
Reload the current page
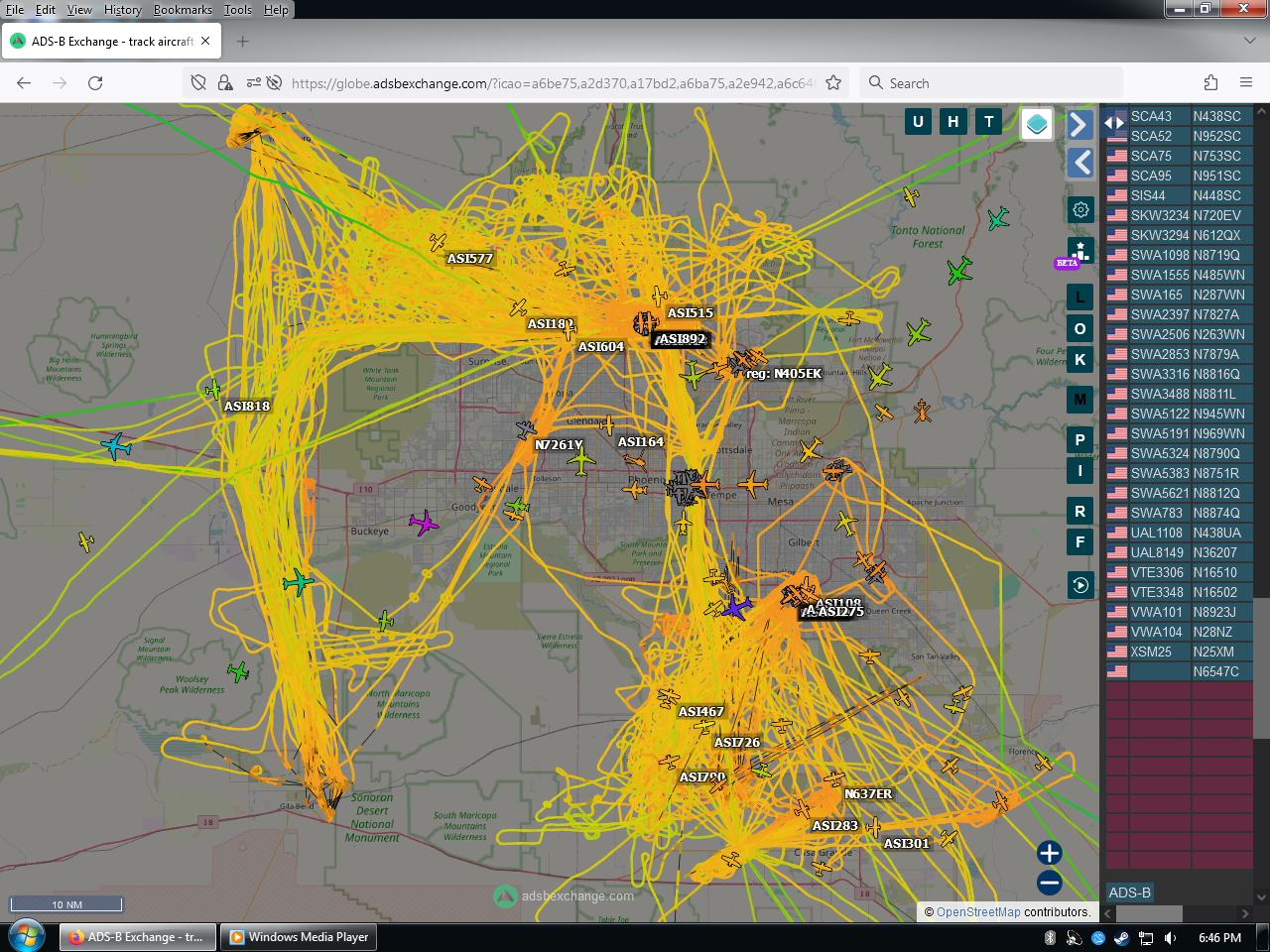(x=95, y=83)
